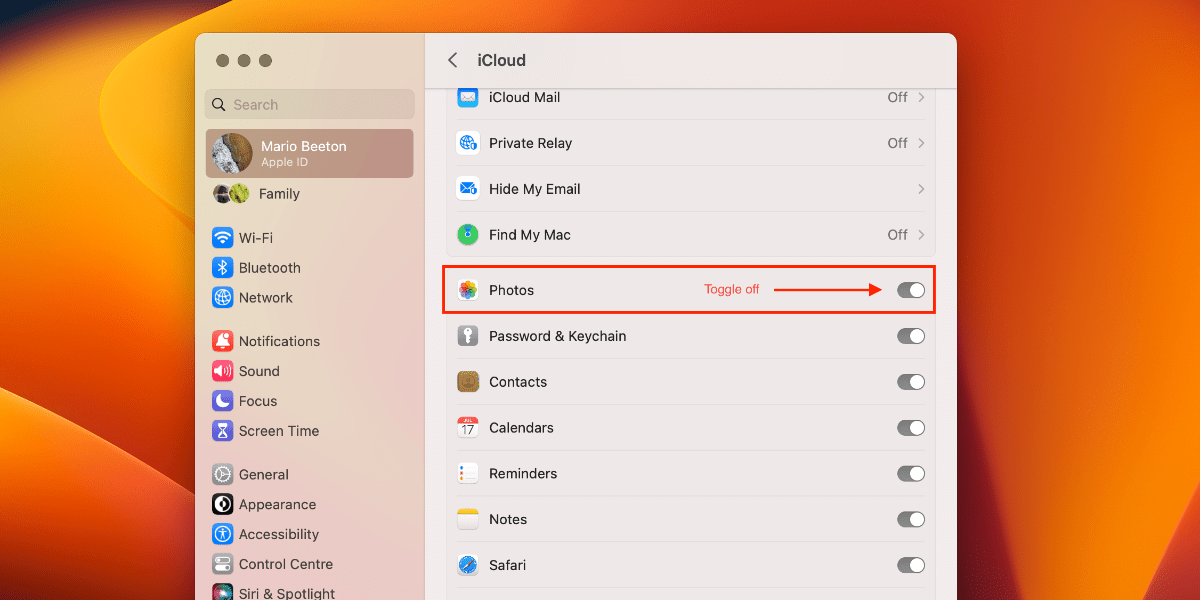
Task: Click the Calendars icon showing the 17
Action: [467, 427]
